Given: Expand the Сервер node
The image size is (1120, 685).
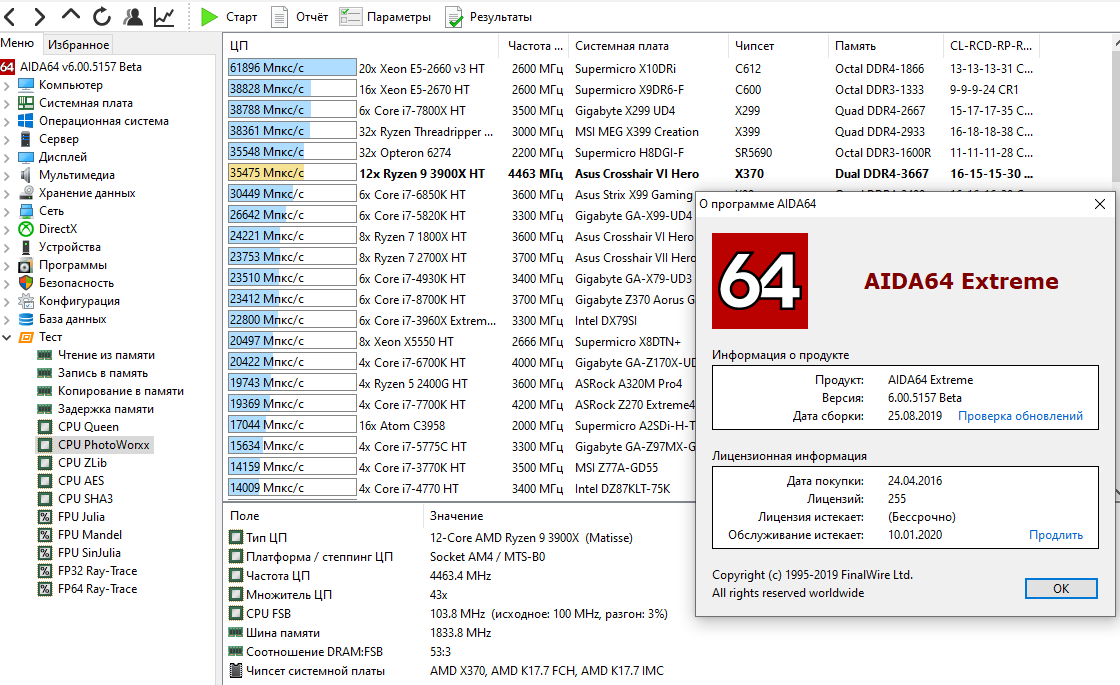Looking at the screenshot, I should [x=6, y=139].
